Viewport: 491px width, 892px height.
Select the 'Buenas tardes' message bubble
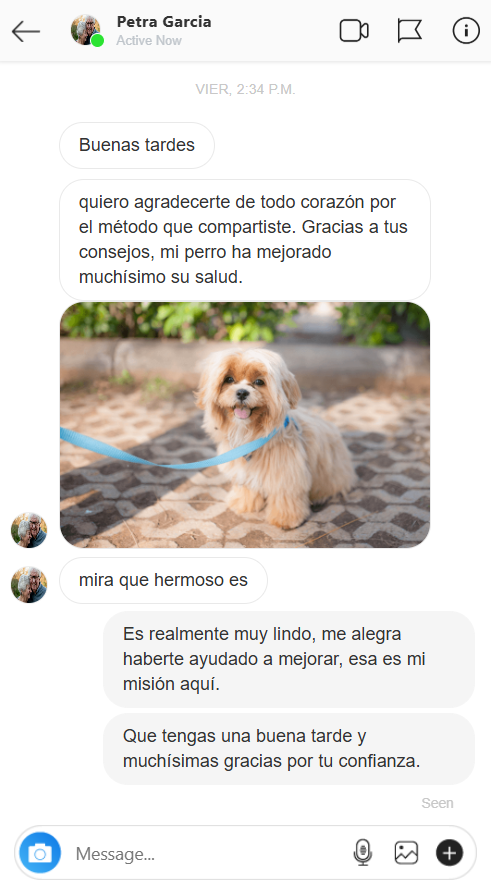[137, 145]
